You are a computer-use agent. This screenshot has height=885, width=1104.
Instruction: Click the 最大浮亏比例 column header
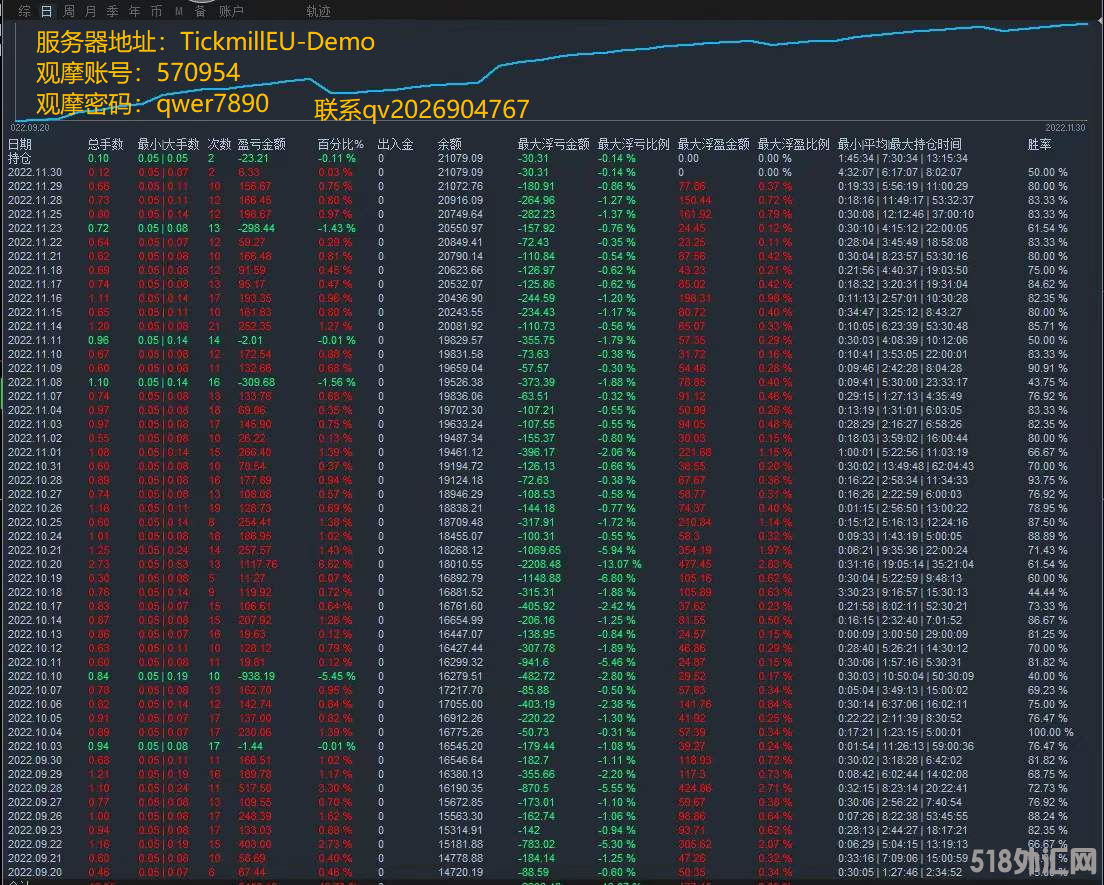click(x=633, y=144)
